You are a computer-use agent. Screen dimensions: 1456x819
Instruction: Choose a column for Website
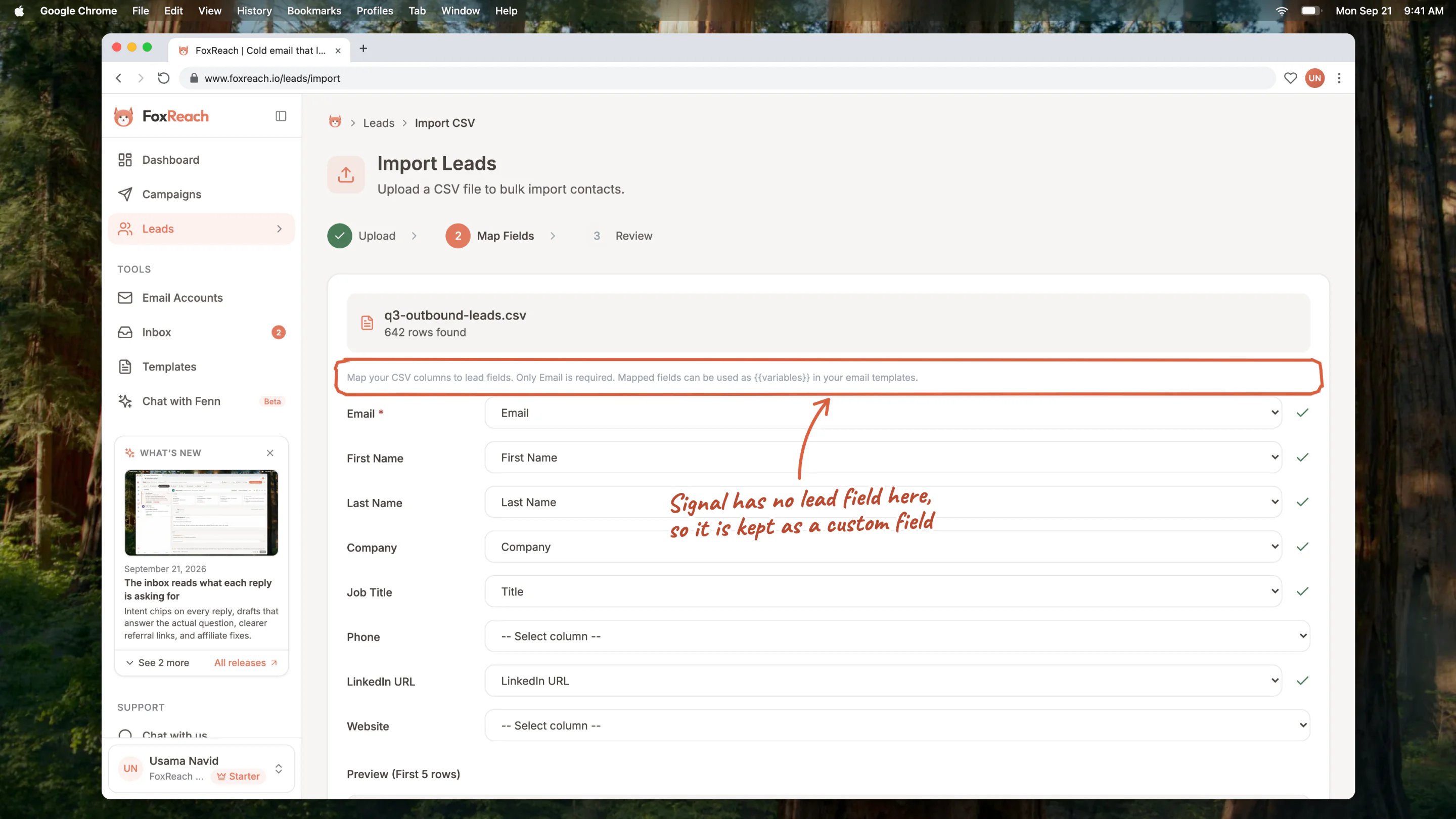coord(897,725)
